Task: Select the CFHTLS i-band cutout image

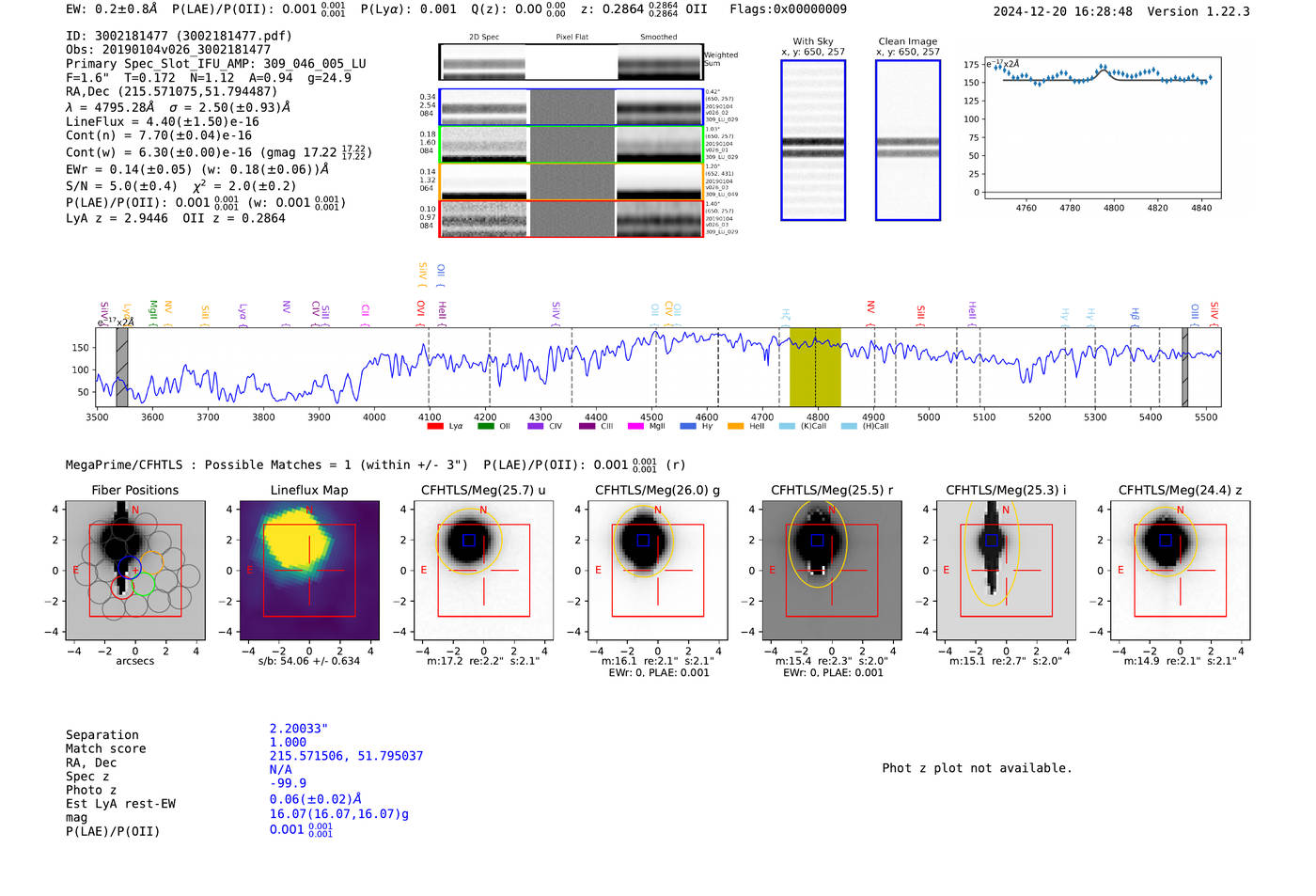Action: (1006, 571)
